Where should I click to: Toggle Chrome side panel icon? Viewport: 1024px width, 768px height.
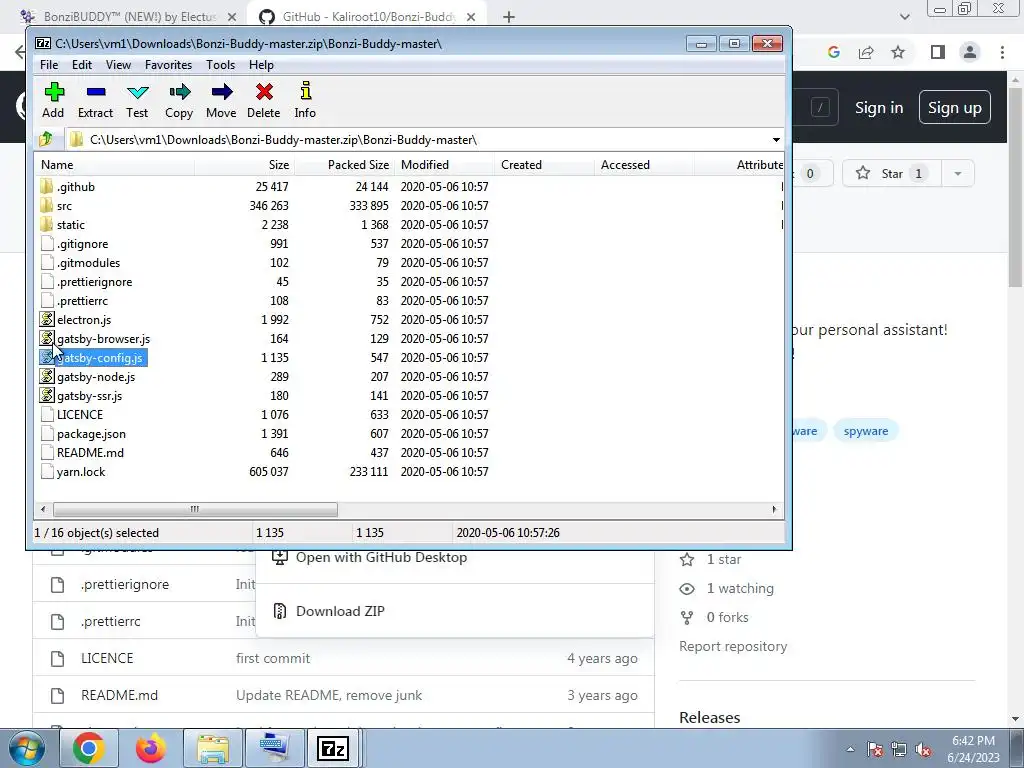pyautogui.click(x=938, y=52)
